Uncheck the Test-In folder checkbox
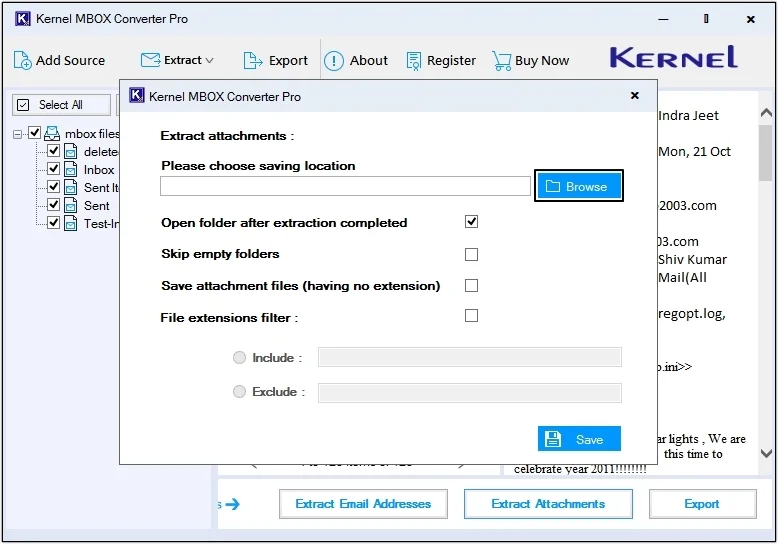The height and width of the screenshot is (545, 779). (53, 222)
